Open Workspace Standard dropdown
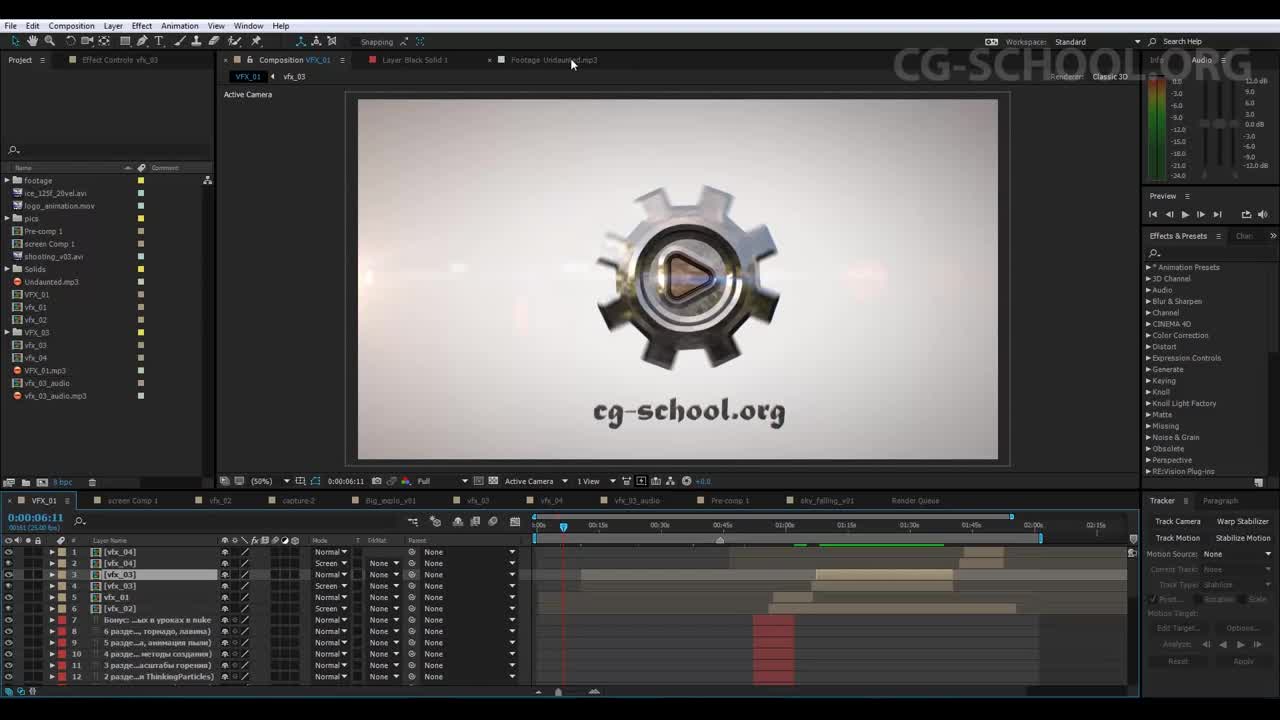 (x=1097, y=42)
